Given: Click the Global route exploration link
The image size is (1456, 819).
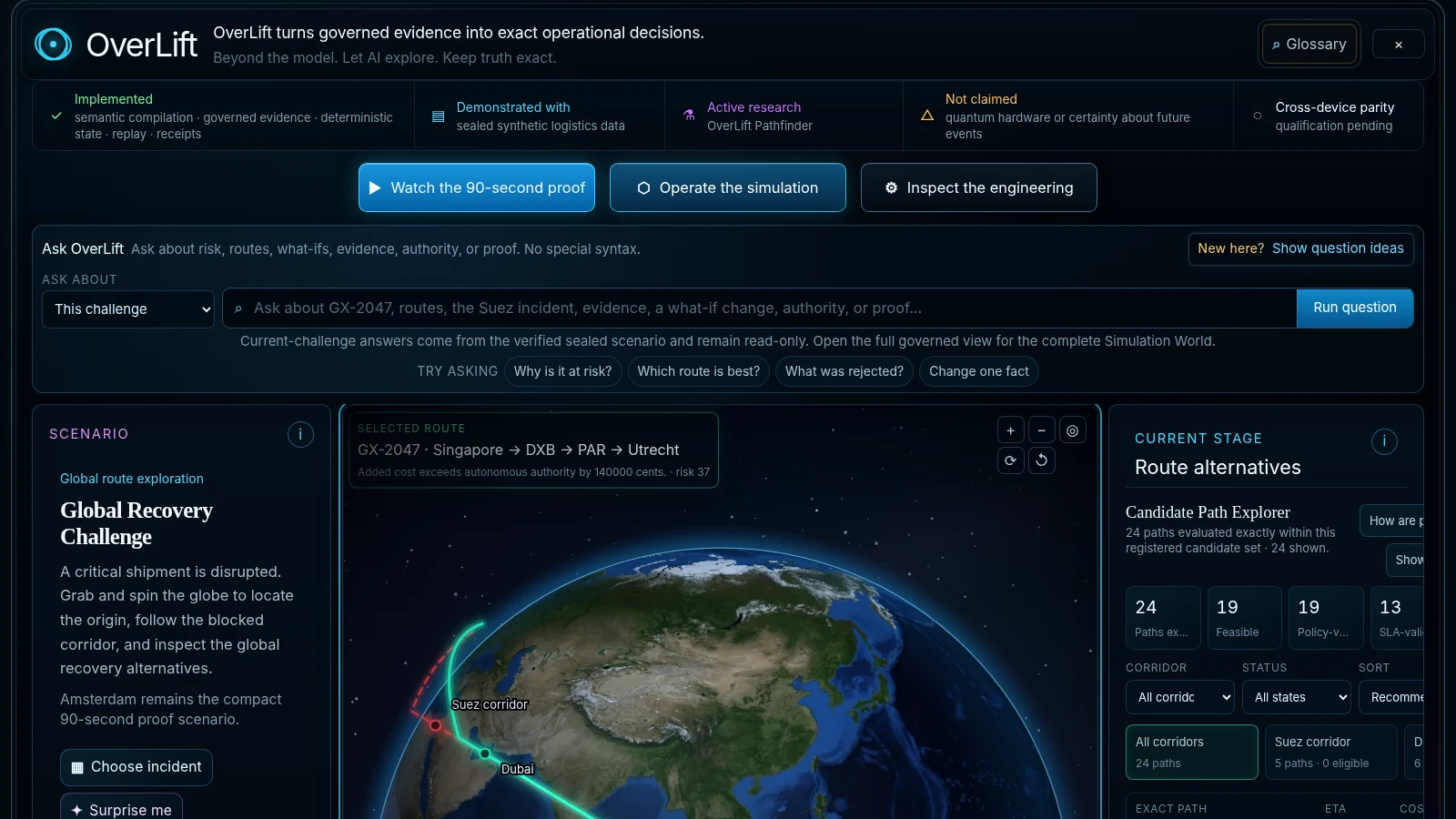Looking at the screenshot, I should click(132, 479).
